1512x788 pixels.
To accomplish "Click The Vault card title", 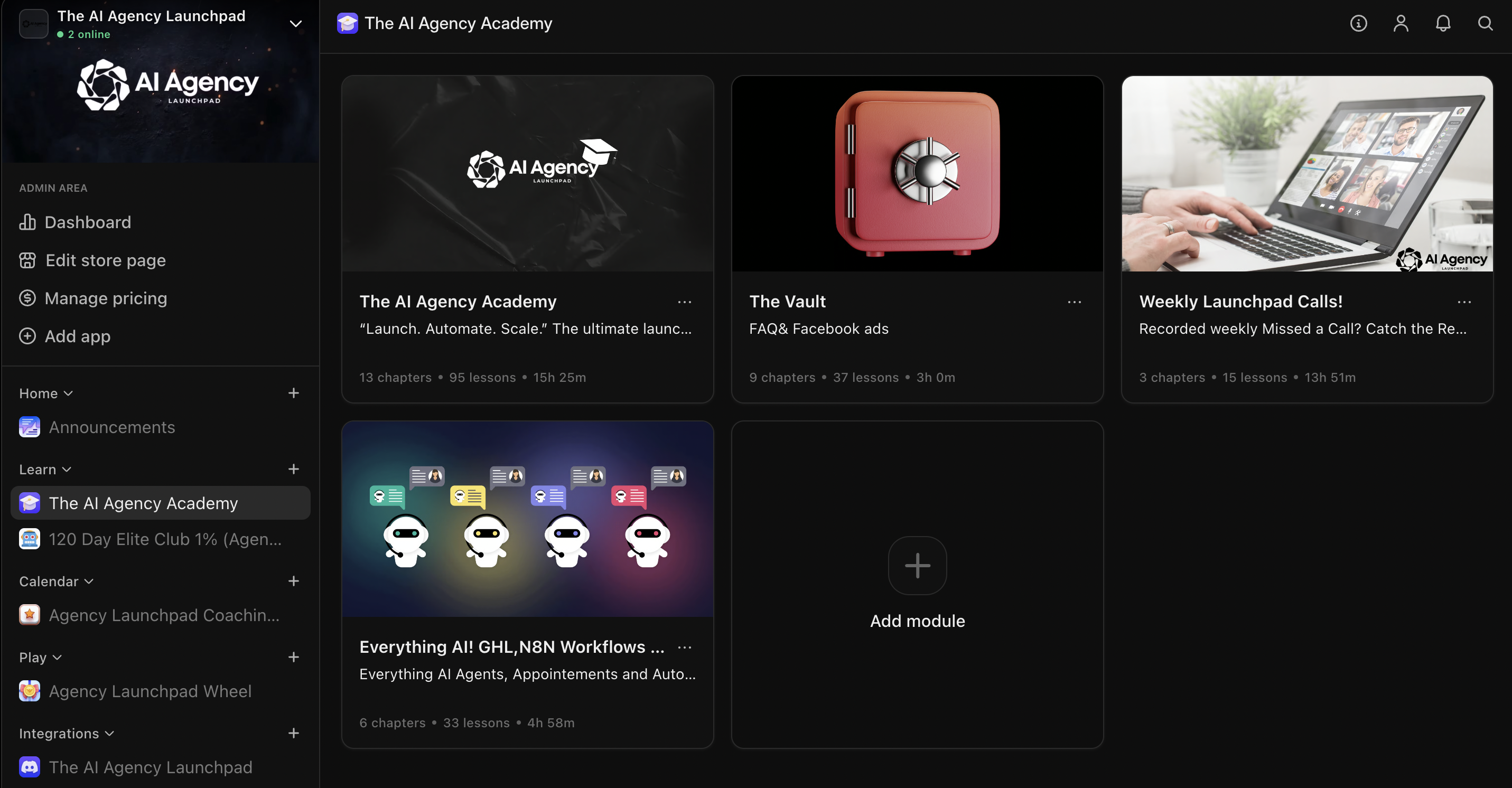I will (787, 302).
